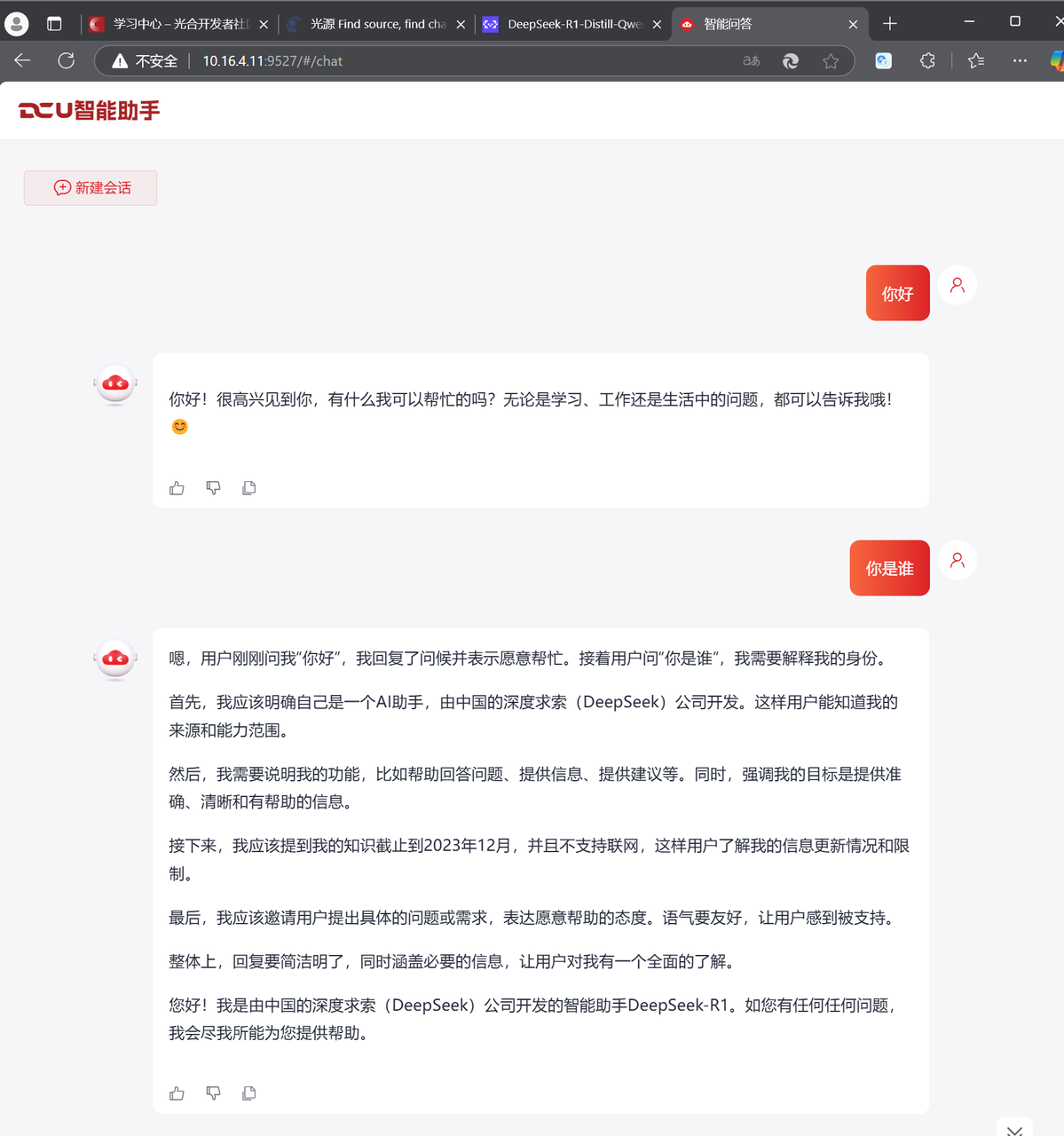
Task: Select the 智能问答 browser tab
Action: point(769,24)
